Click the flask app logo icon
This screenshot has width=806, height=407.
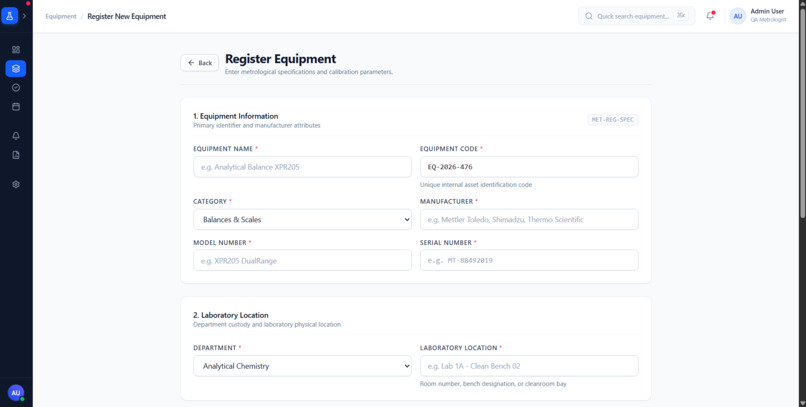pos(9,16)
